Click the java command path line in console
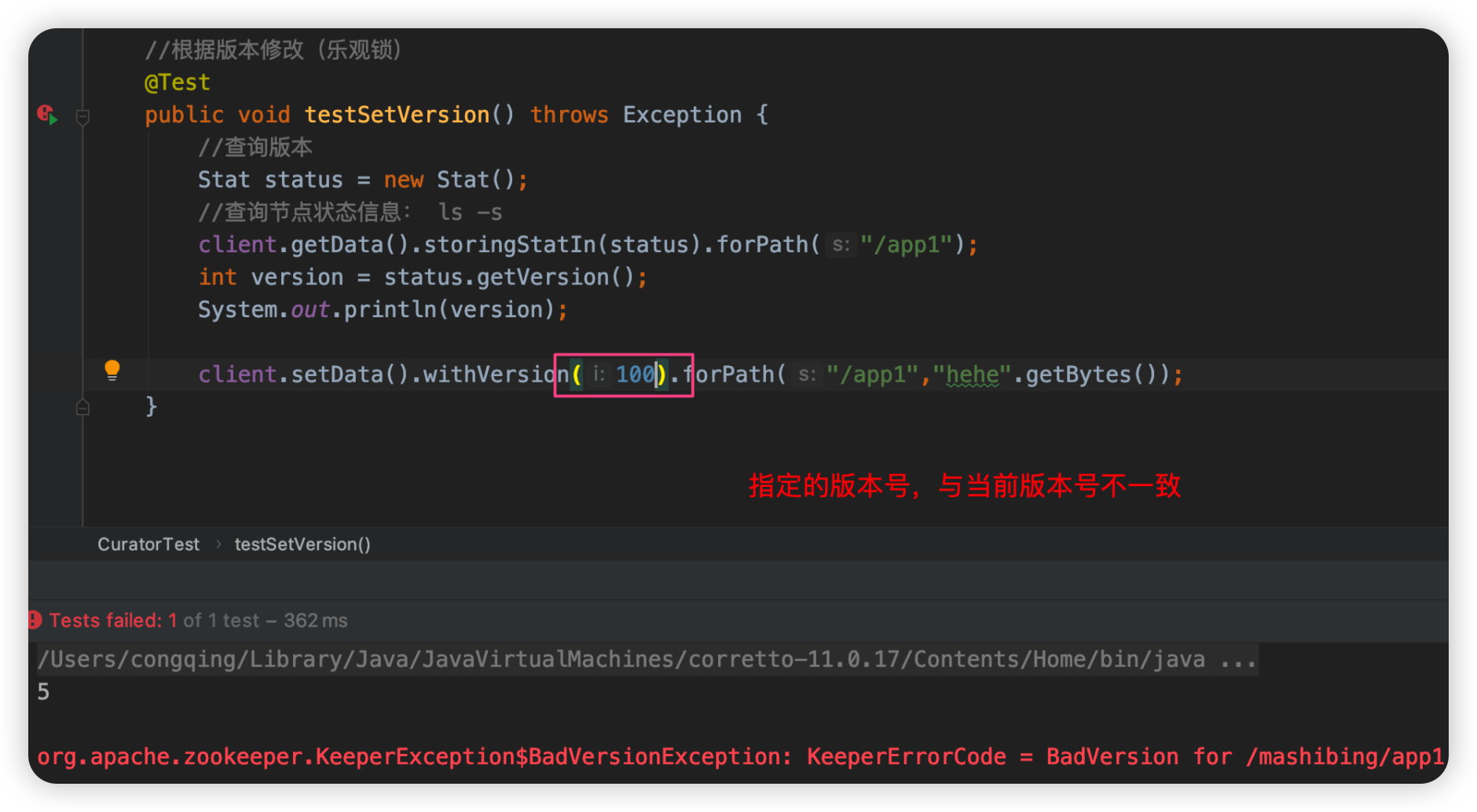This screenshot has width=1477, height=812. pyautogui.click(x=647, y=659)
